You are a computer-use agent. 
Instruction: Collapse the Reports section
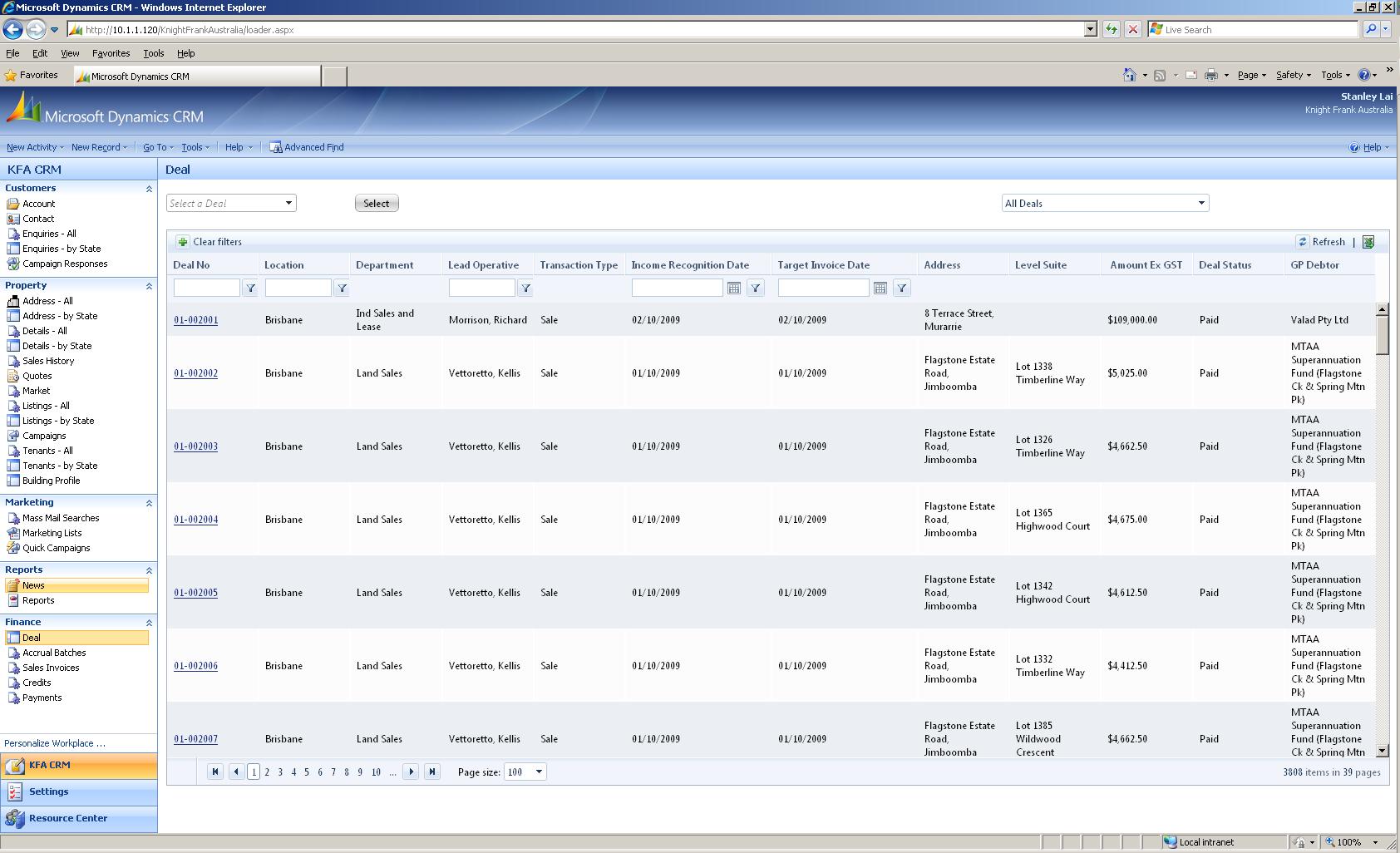pos(149,570)
